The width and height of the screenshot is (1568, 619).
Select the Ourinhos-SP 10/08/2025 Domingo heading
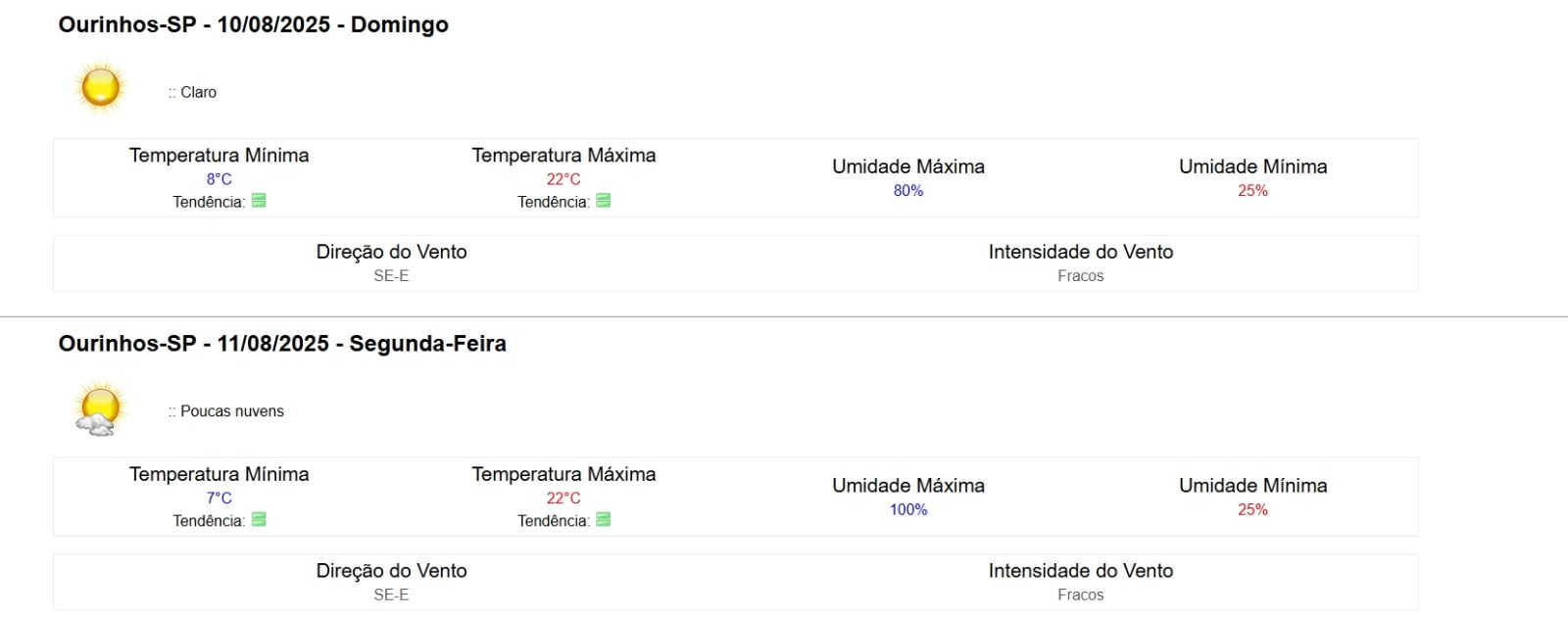tap(253, 24)
